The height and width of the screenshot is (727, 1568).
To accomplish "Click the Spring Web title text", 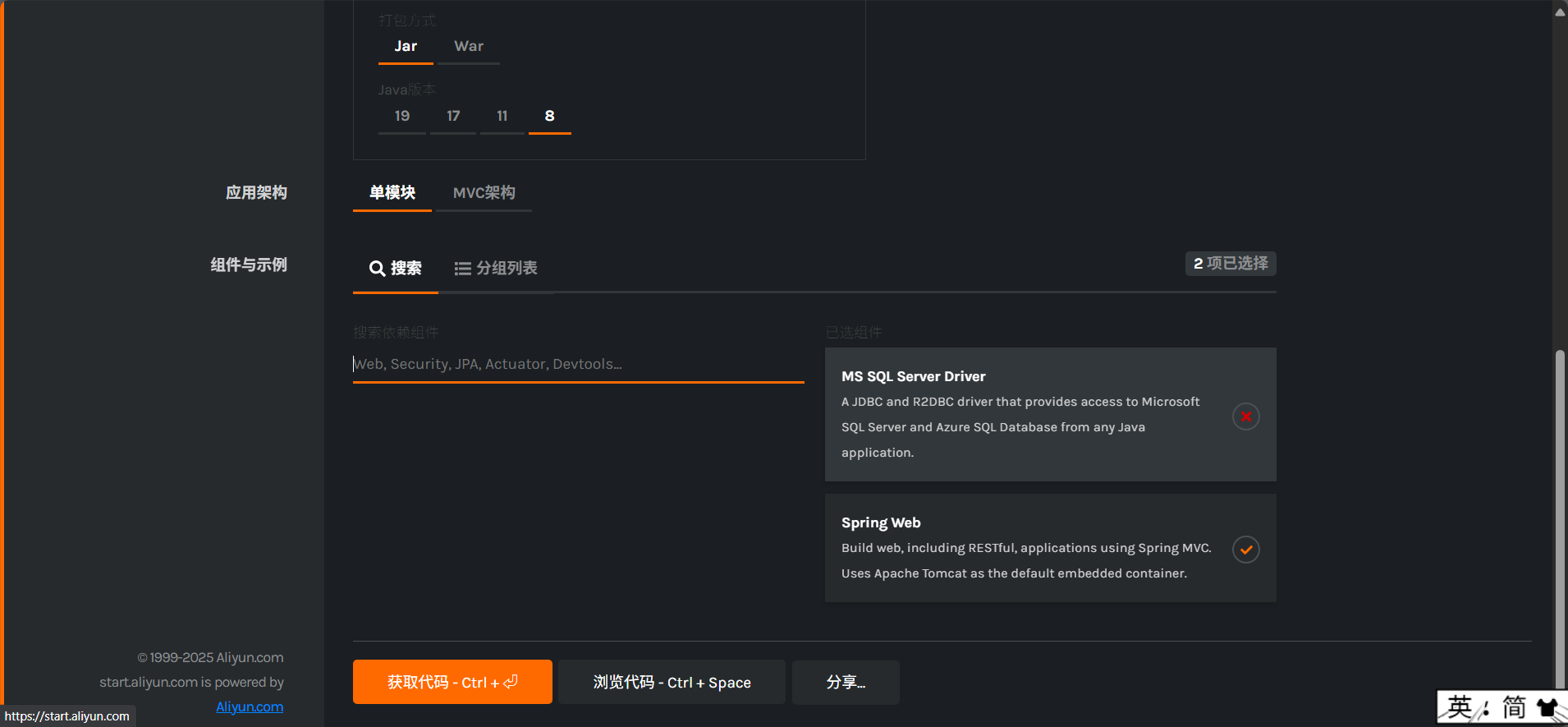I will [881, 522].
